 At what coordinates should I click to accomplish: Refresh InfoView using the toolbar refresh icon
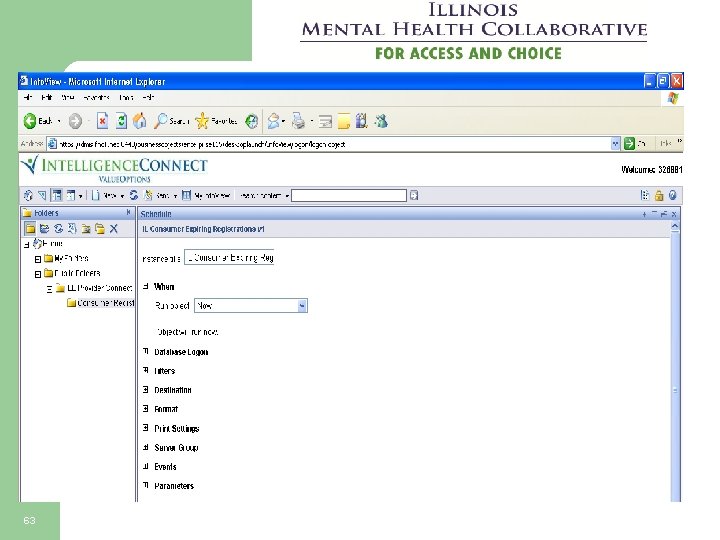pos(134,196)
